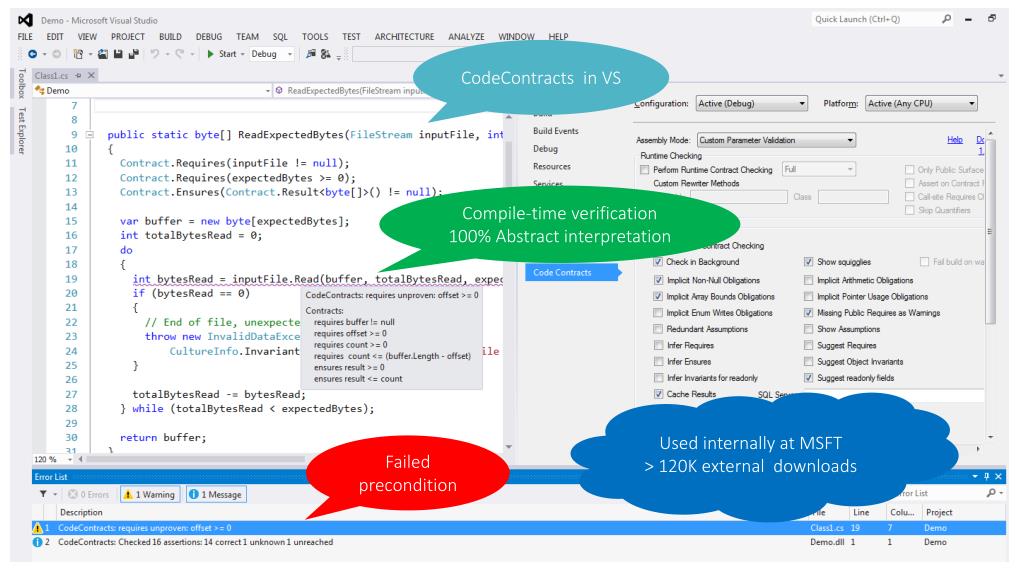This screenshot has width=1024, height=576.
Task: Enable Implicit Arithmetic Obligations
Action: (x=808, y=280)
